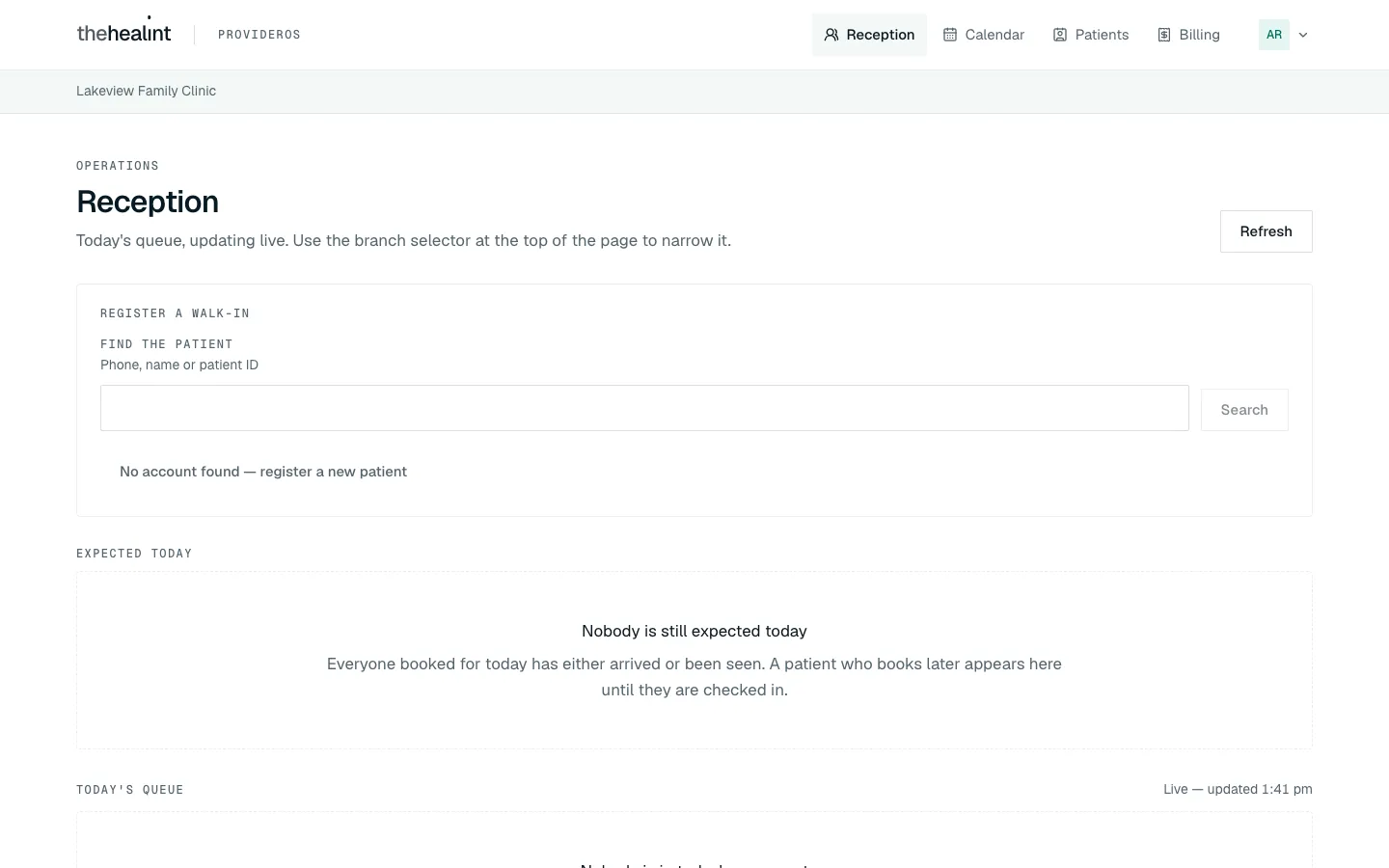This screenshot has width=1389, height=868.
Task: Switch to the Calendar tab label
Action: (x=994, y=35)
